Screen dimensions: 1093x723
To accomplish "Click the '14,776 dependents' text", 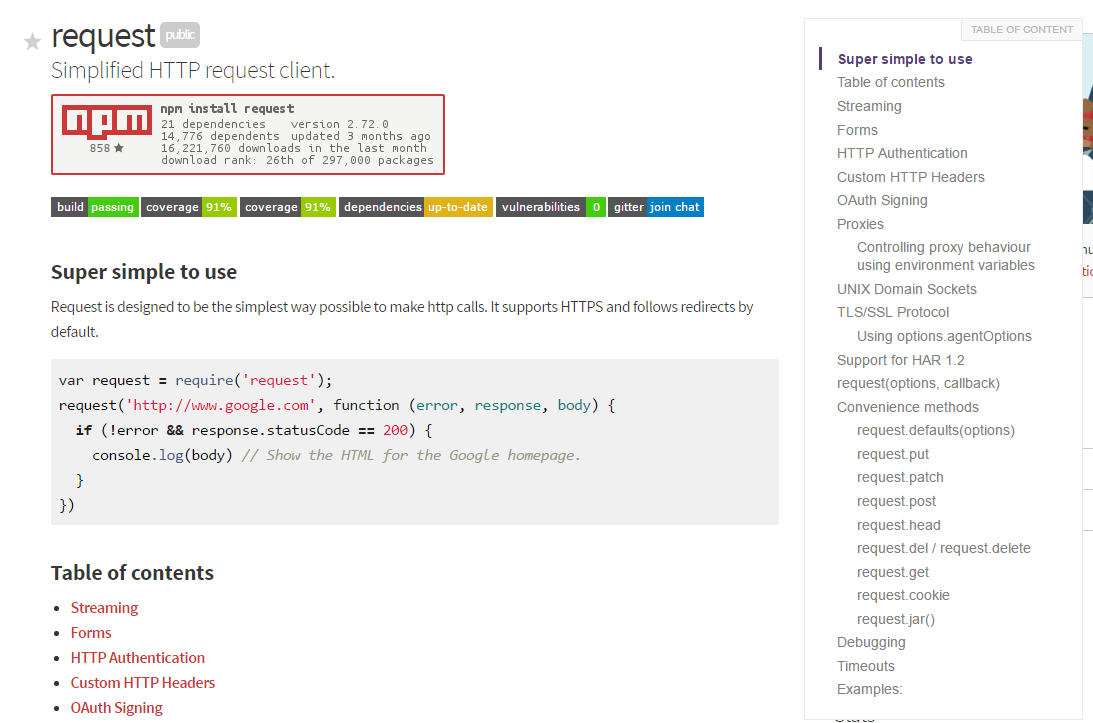I will point(220,136).
